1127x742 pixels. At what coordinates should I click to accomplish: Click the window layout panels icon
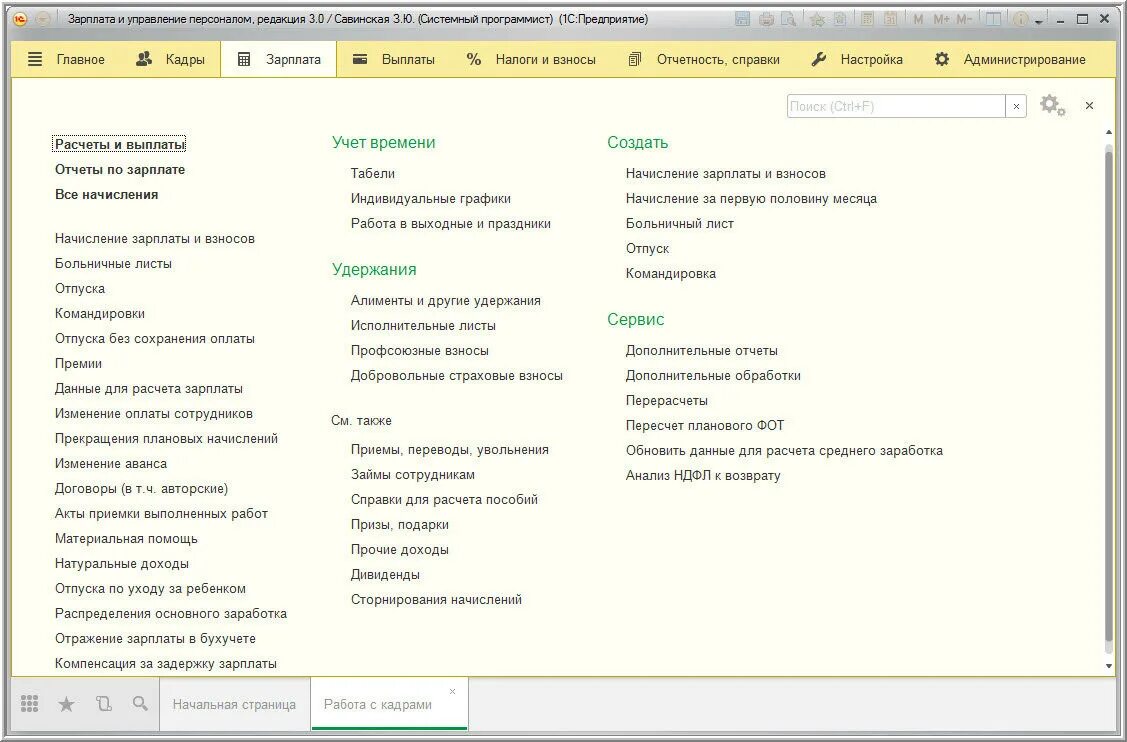(993, 19)
